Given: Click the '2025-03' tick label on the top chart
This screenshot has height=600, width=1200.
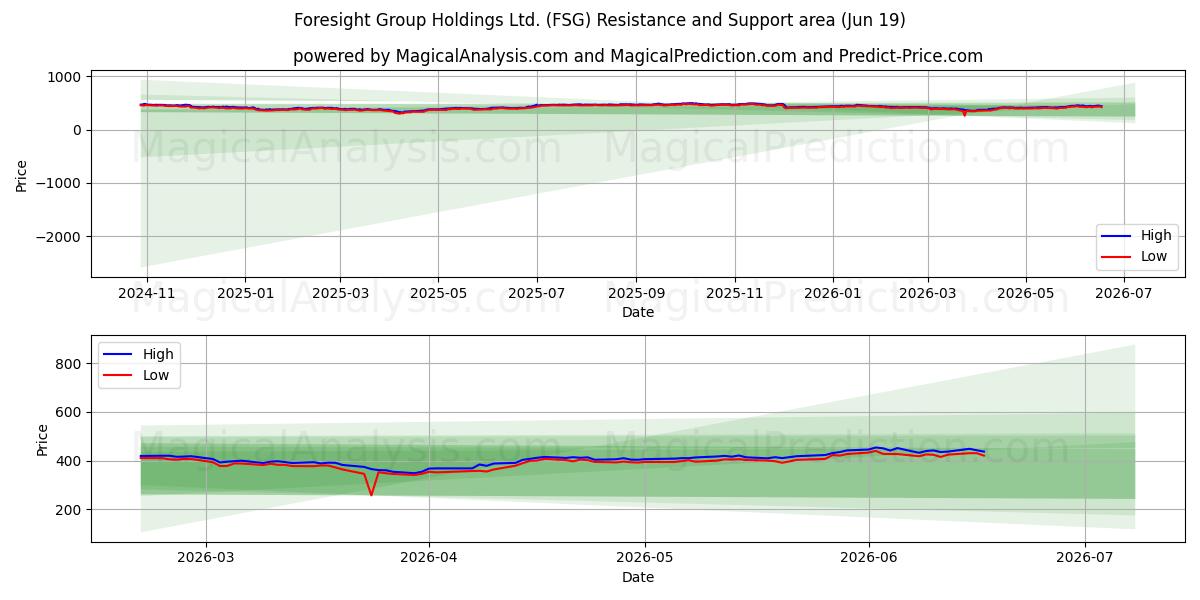Looking at the screenshot, I should (340, 293).
